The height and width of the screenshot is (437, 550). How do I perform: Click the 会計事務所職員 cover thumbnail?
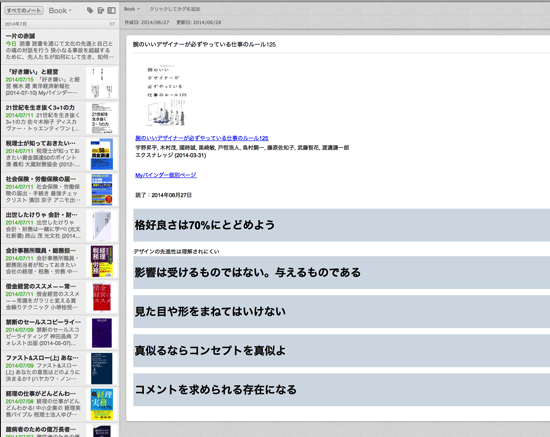click(x=102, y=261)
